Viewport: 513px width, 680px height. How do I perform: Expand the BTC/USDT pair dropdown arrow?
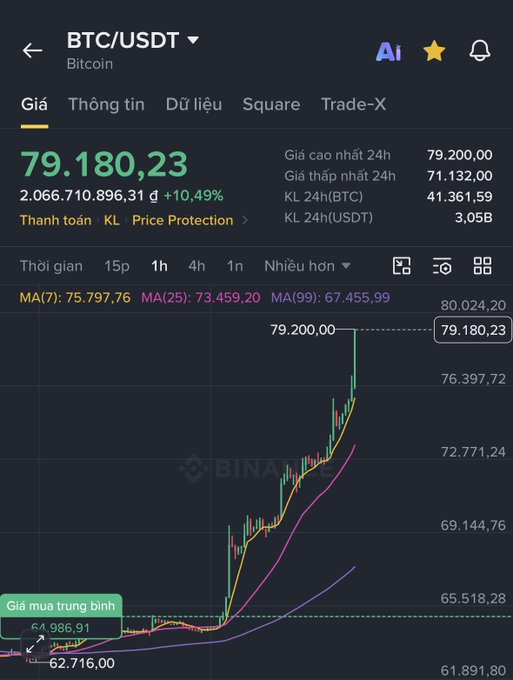click(x=193, y=40)
